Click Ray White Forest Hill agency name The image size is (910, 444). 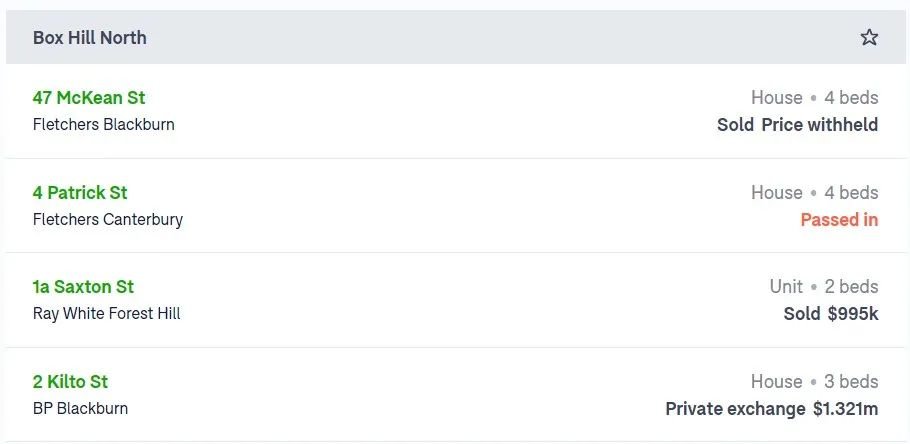pyautogui.click(x=106, y=313)
